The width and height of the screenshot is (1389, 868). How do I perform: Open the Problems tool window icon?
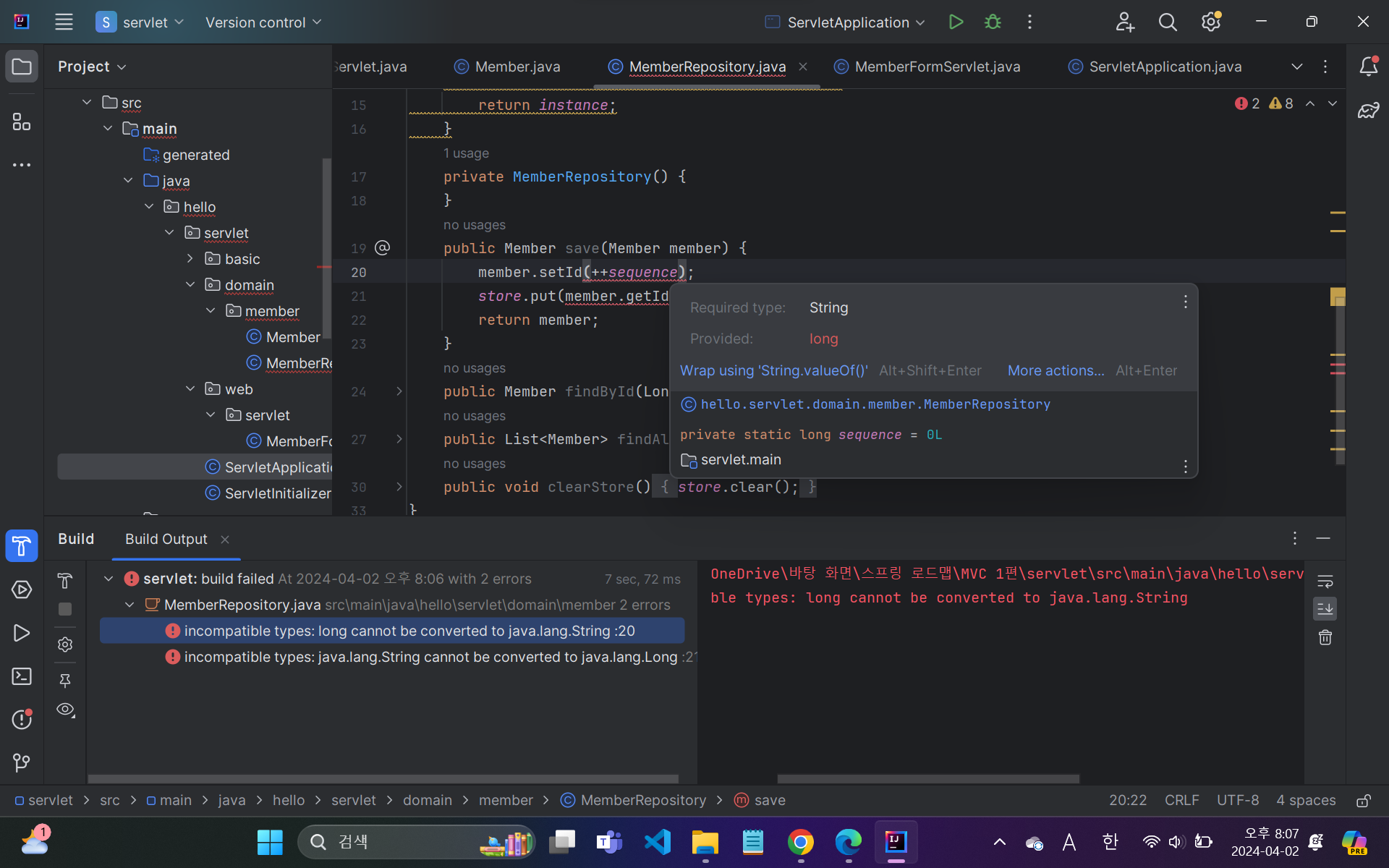click(x=22, y=719)
